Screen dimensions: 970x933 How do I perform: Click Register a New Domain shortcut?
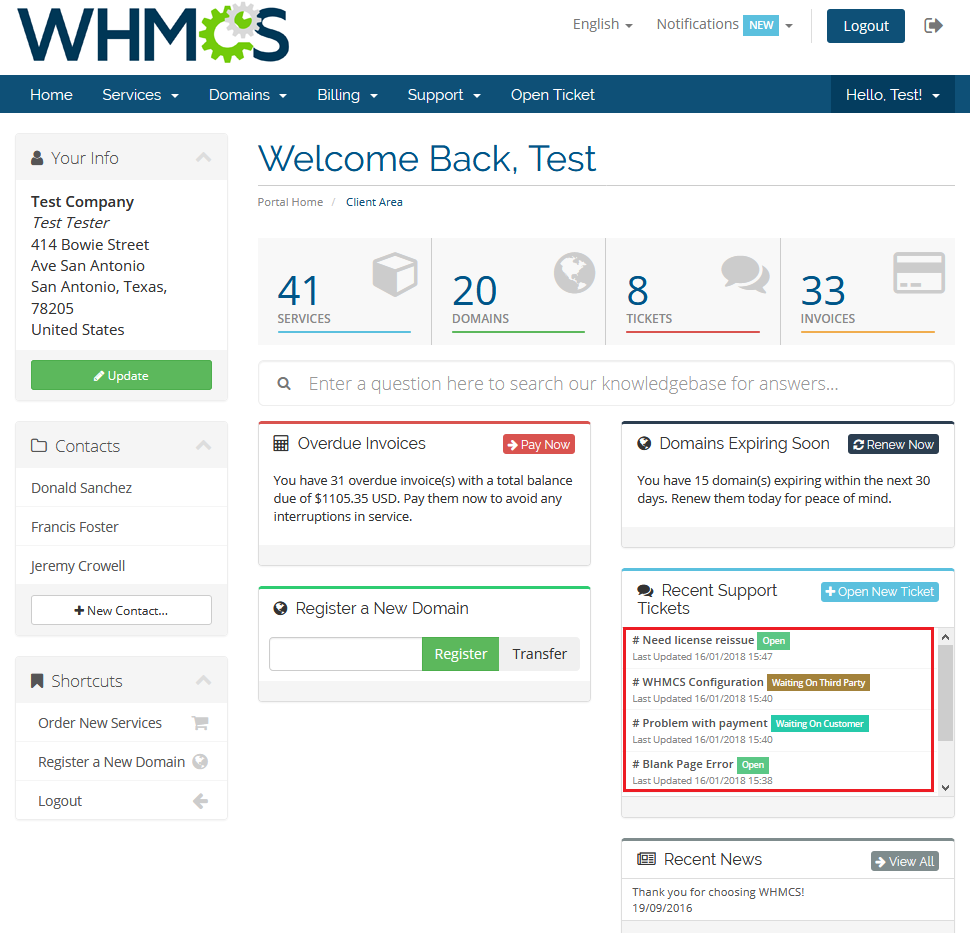coord(121,762)
